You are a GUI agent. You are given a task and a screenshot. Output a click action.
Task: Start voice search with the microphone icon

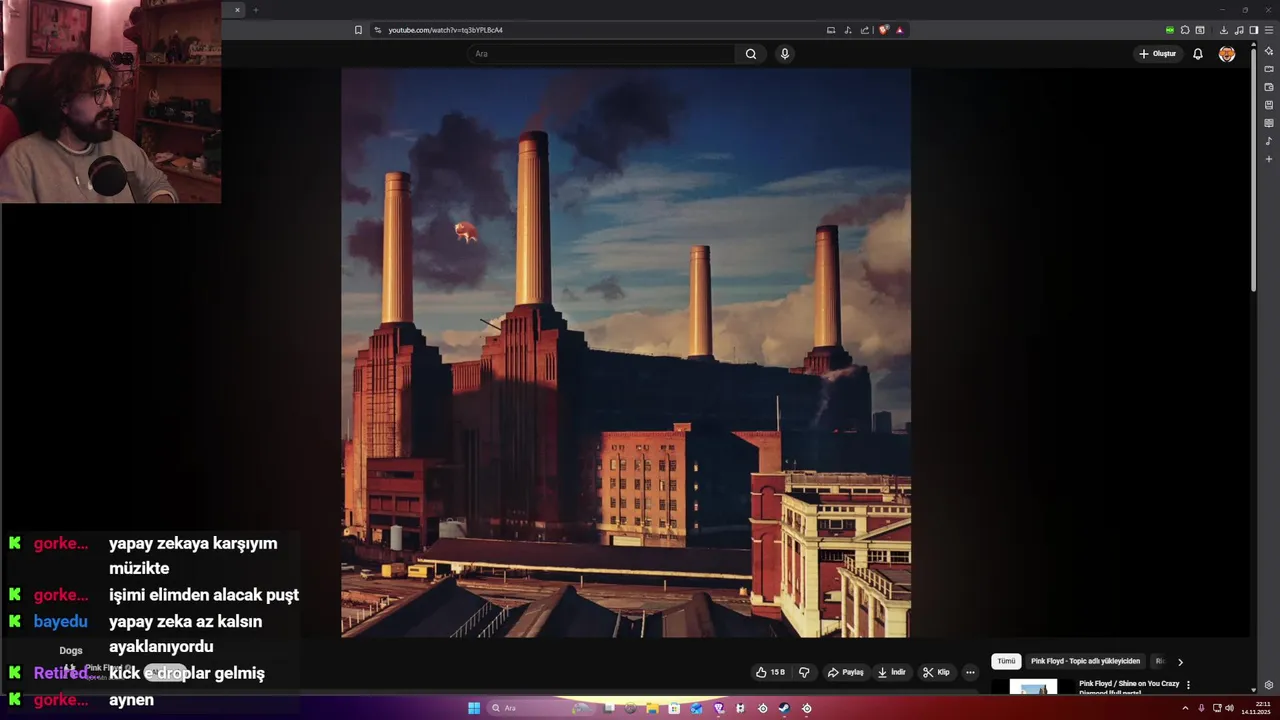tap(785, 54)
